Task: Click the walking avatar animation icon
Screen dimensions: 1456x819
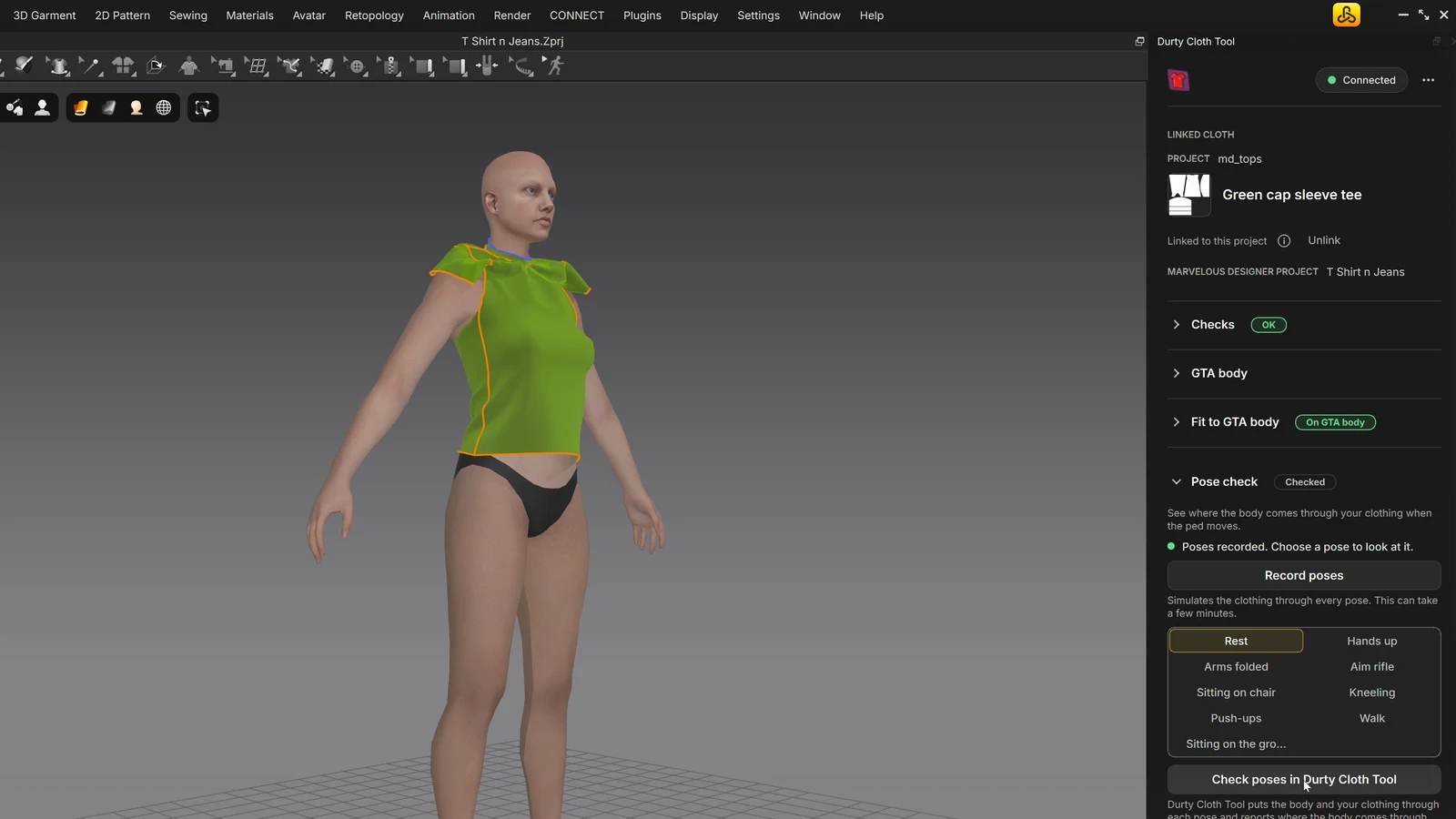Action: click(x=554, y=66)
